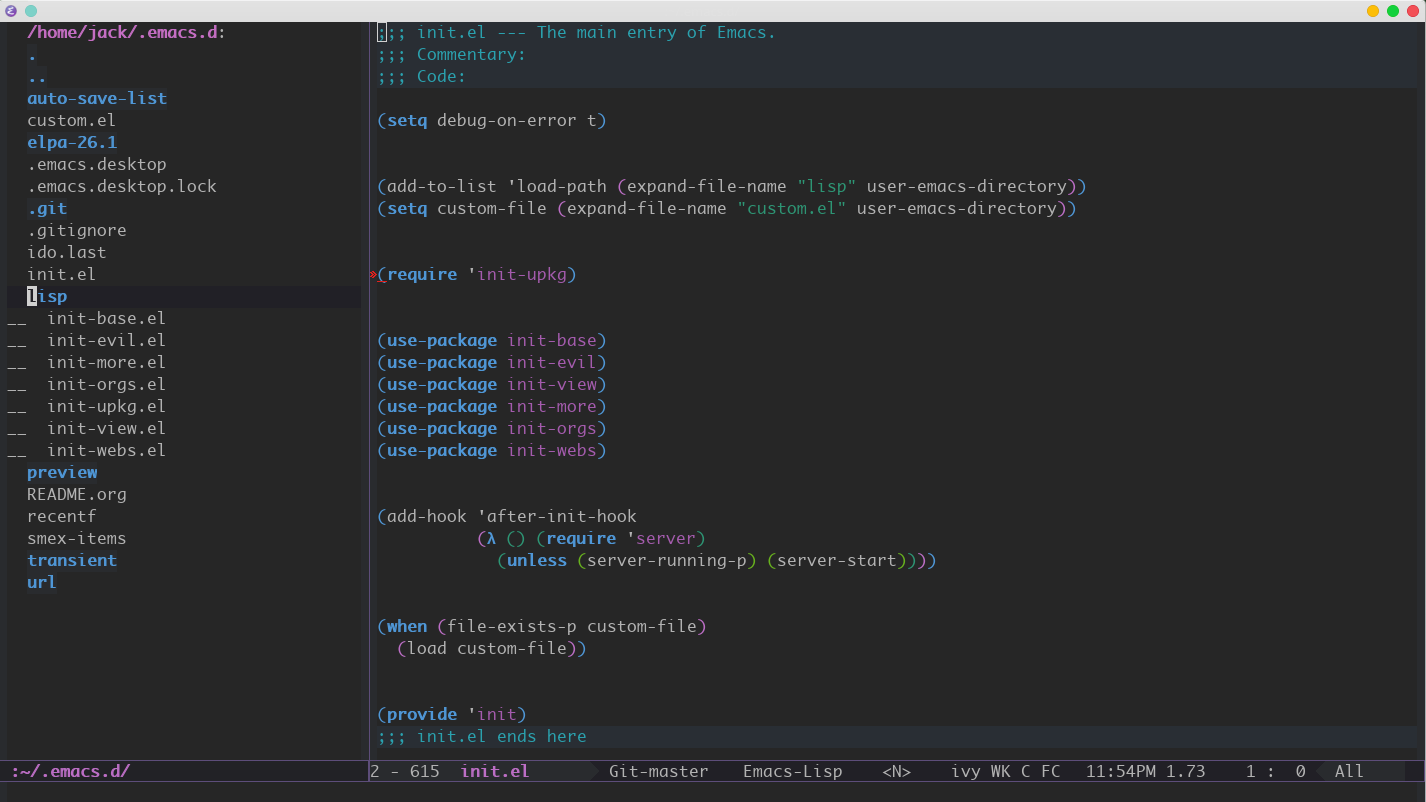The height and width of the screenshot is (802, 1426).
Task: Open init-upkg.el under lisp
Action: pyautogui.click(x=106, y=406)
